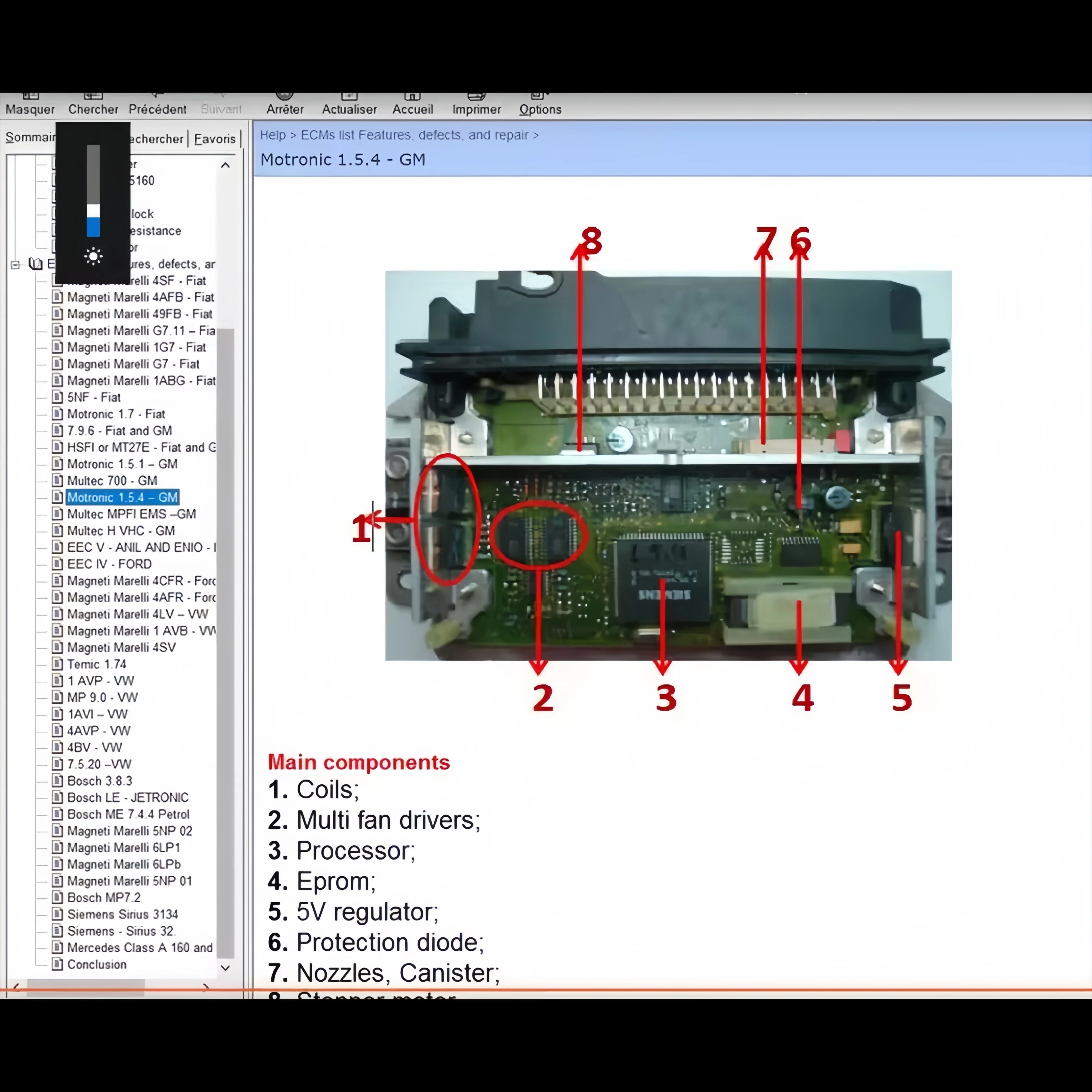Image resolution: width=1092 pixels, height=1092 pixels.
Task: Collapse the ECMs list tree node
Action: [15, 264]
